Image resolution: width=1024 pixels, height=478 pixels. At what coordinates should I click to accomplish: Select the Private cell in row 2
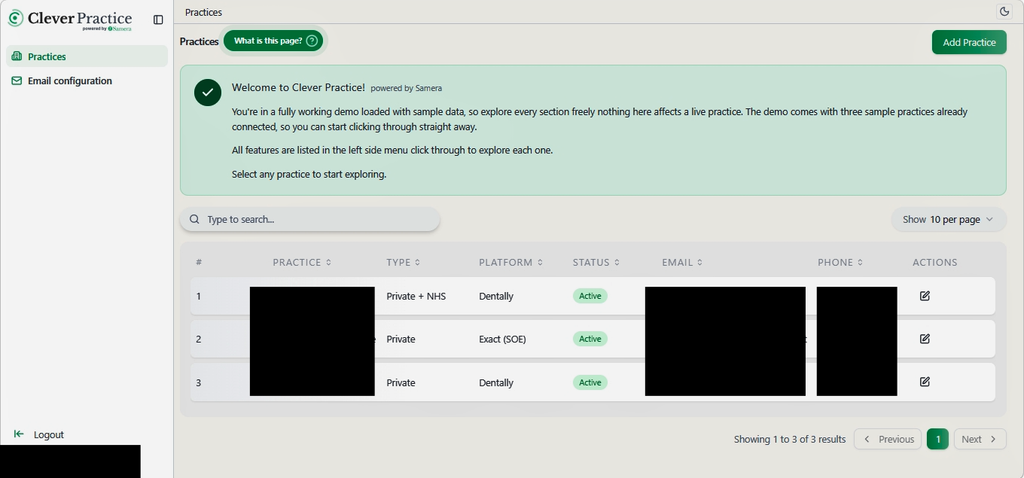point(400,340)
